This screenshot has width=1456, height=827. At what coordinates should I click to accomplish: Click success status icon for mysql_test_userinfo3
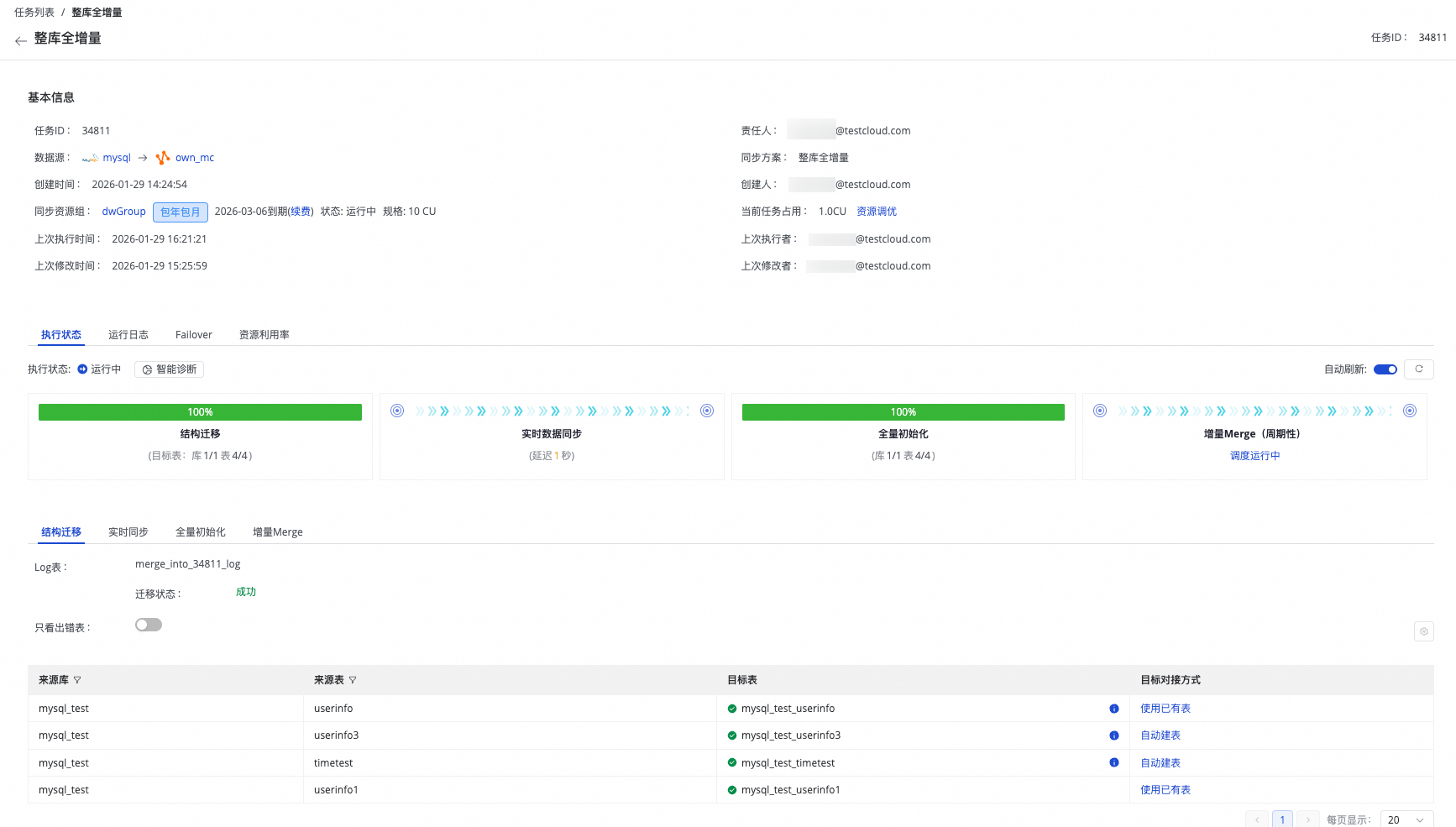pyautogui.click(x=732, y=735)
